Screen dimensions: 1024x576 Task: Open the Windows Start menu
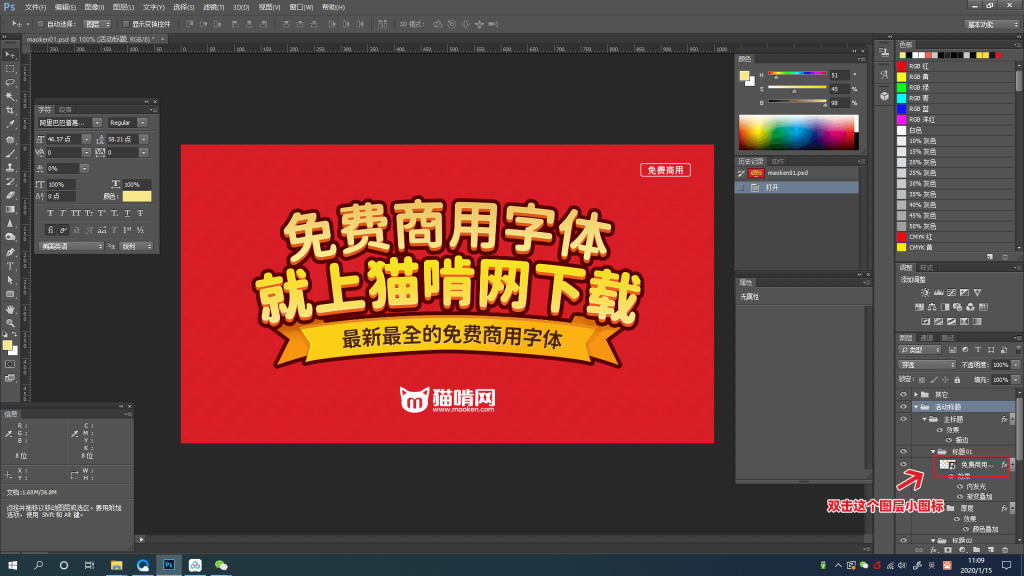[x=12, y=565]
